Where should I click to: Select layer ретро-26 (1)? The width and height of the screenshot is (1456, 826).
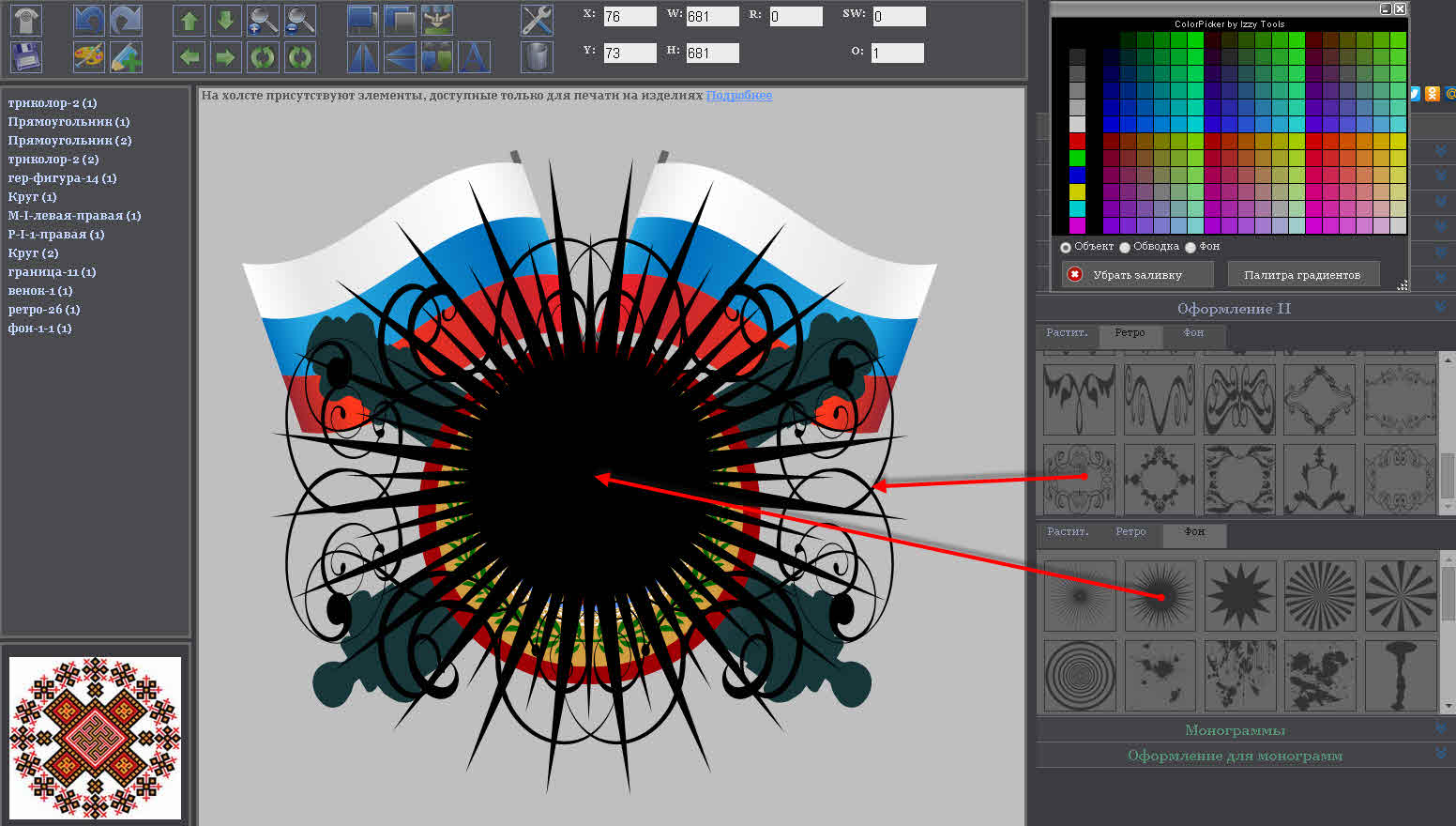pos(44,310)
